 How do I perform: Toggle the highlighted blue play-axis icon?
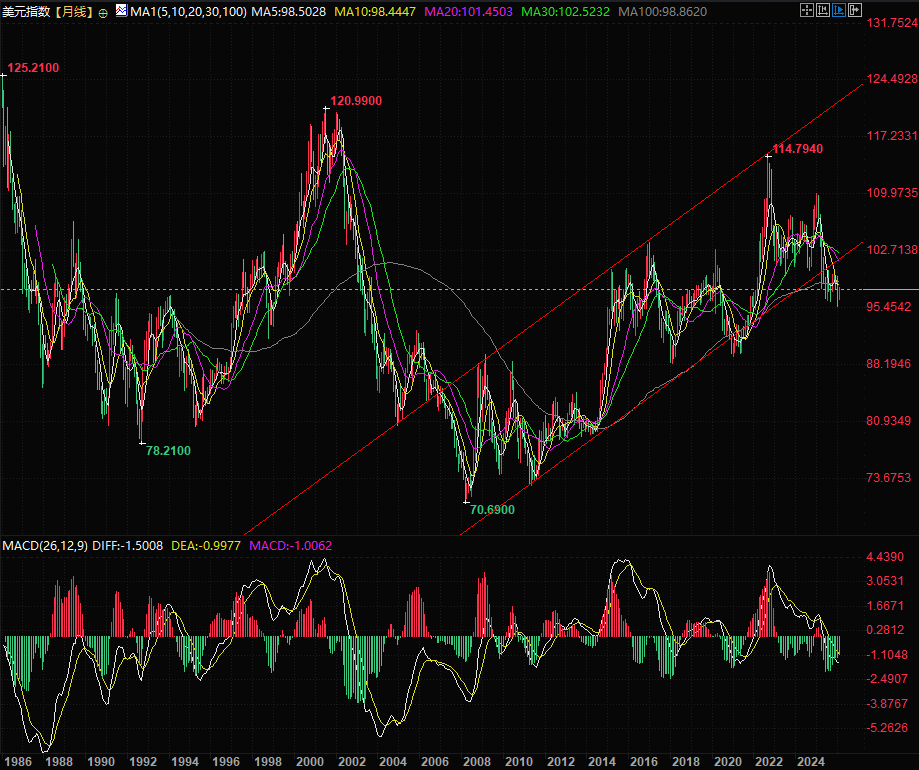(839, 11)
